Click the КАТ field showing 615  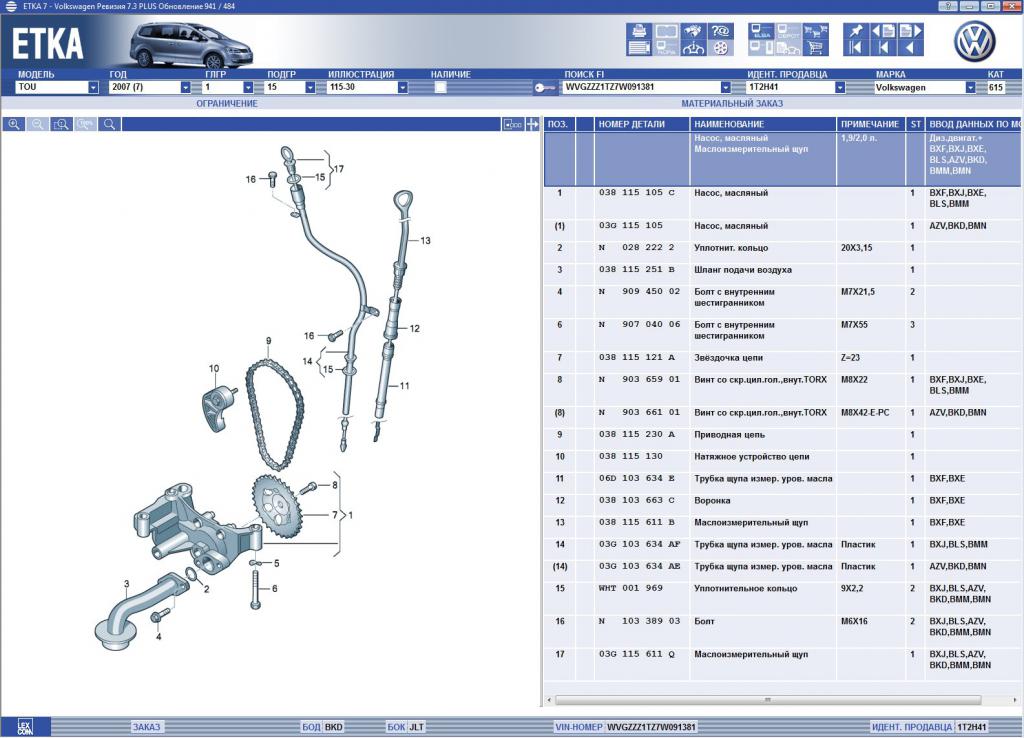coord(996,87)
